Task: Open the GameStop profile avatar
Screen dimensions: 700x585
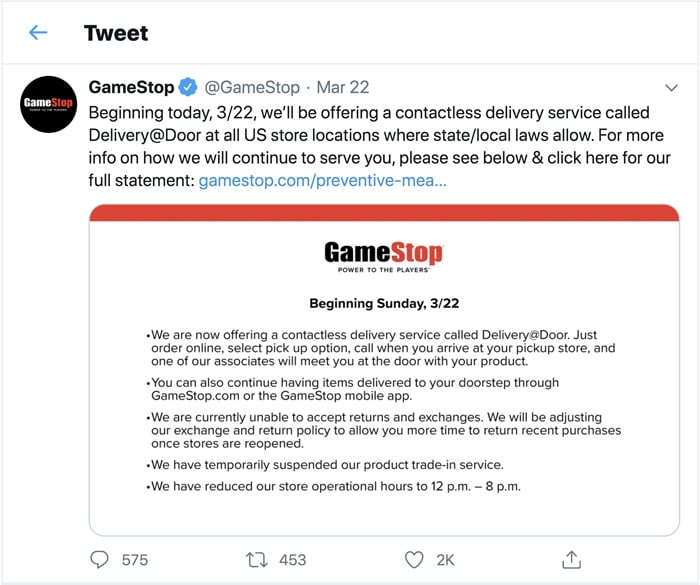Action: [x=49, y=104]
